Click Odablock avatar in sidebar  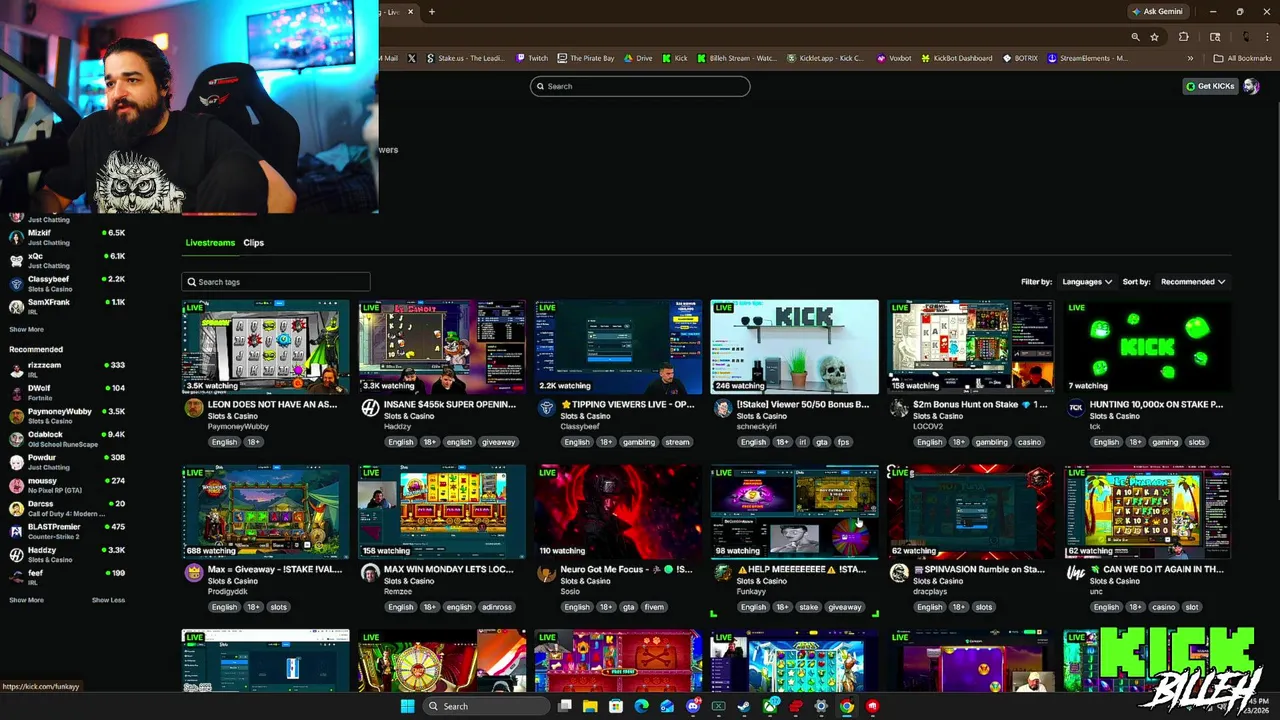pos(16,439)
